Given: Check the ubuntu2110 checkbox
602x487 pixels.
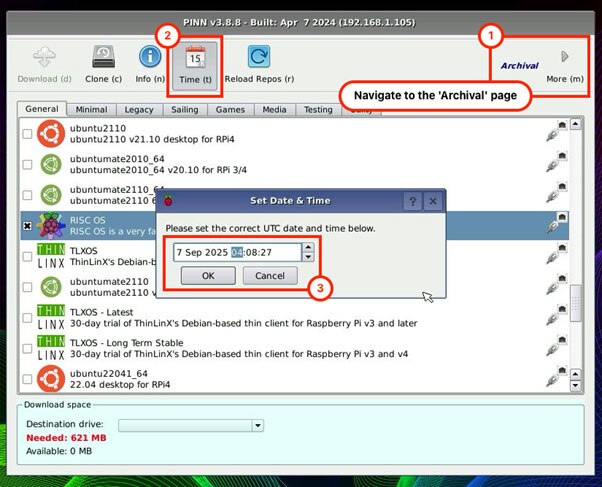Looking at the screenshot, I should 27,134.
